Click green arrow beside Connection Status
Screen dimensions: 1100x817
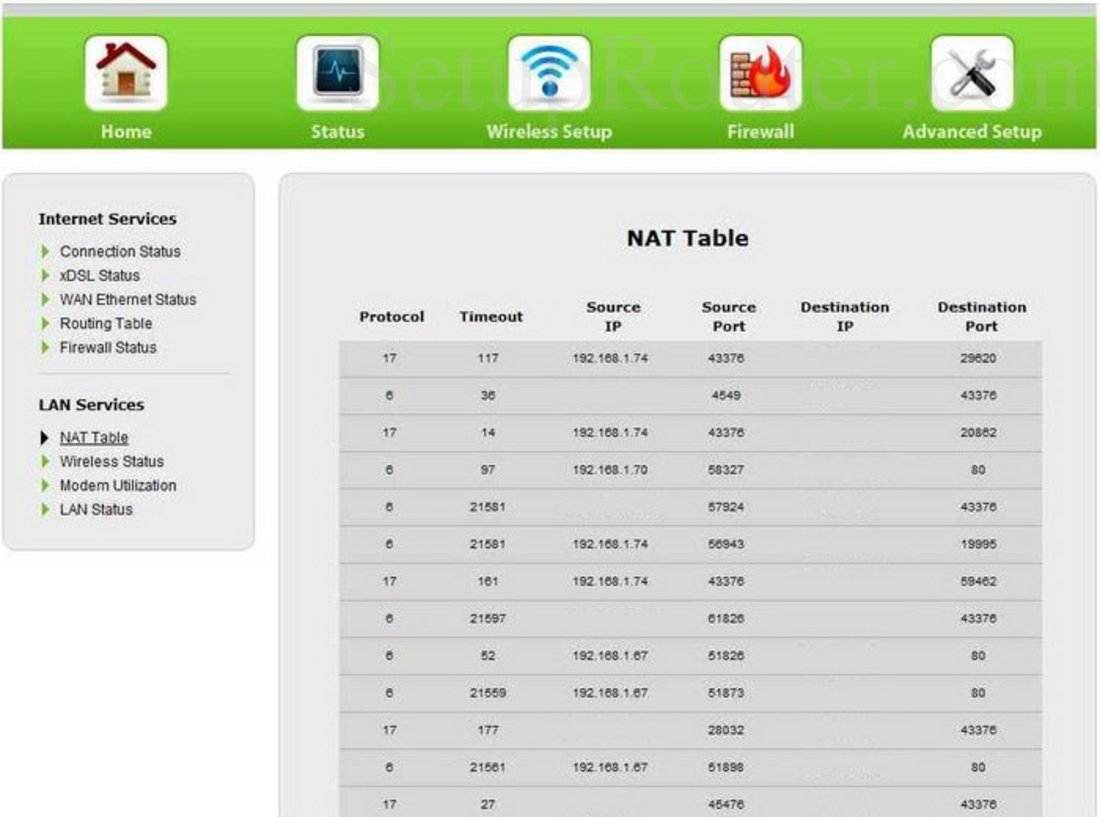tap(45, 251)
